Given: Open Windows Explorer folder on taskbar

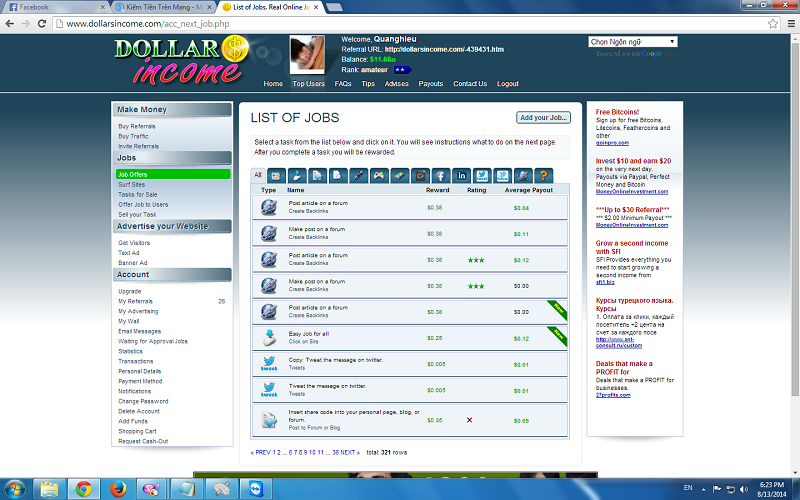Looking at the screenshot, I should coord(49,489).
